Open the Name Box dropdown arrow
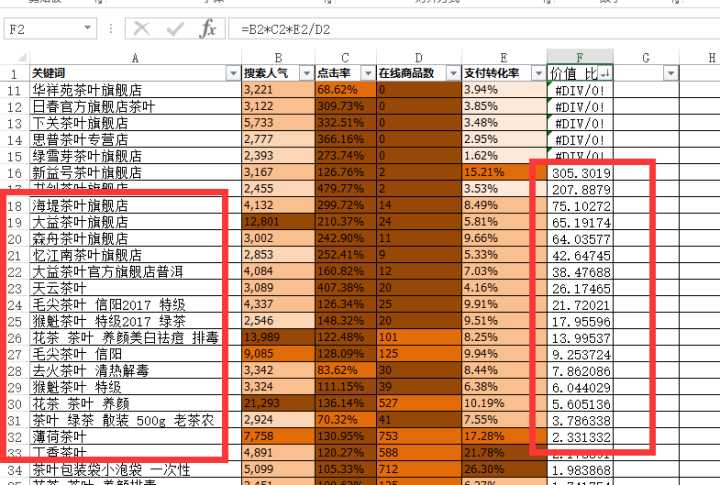720x485 pixels. tap(87, 28)
